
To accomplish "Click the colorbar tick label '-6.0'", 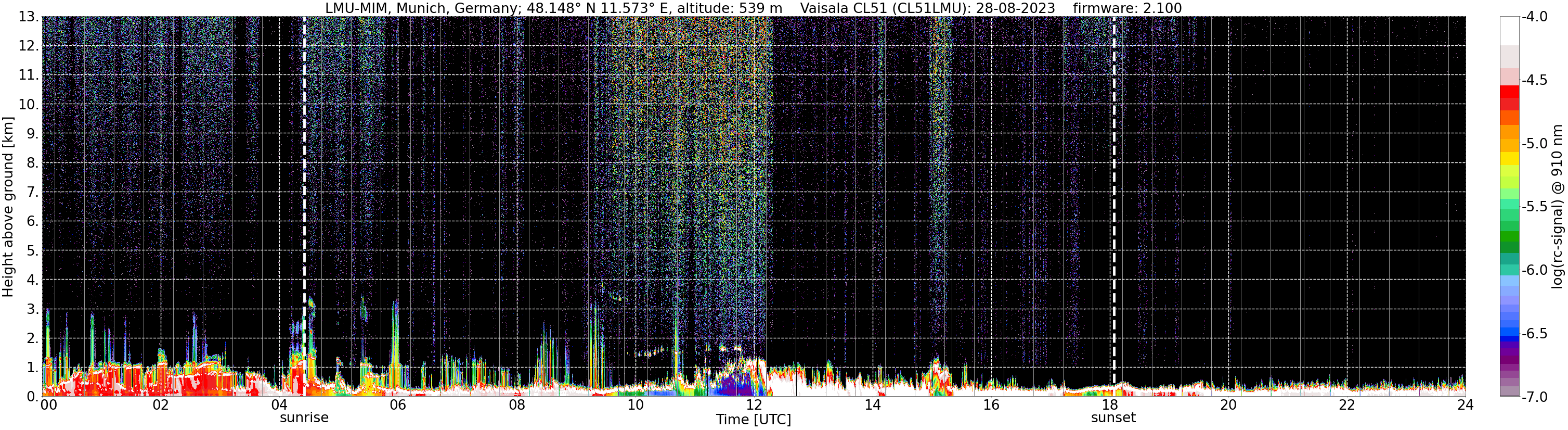I will point(1535,270).
